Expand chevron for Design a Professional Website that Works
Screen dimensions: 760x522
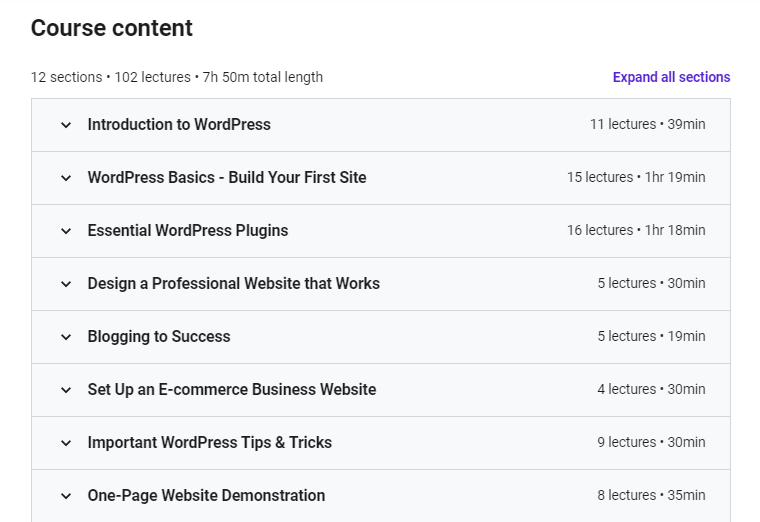[x=66, y=284]
